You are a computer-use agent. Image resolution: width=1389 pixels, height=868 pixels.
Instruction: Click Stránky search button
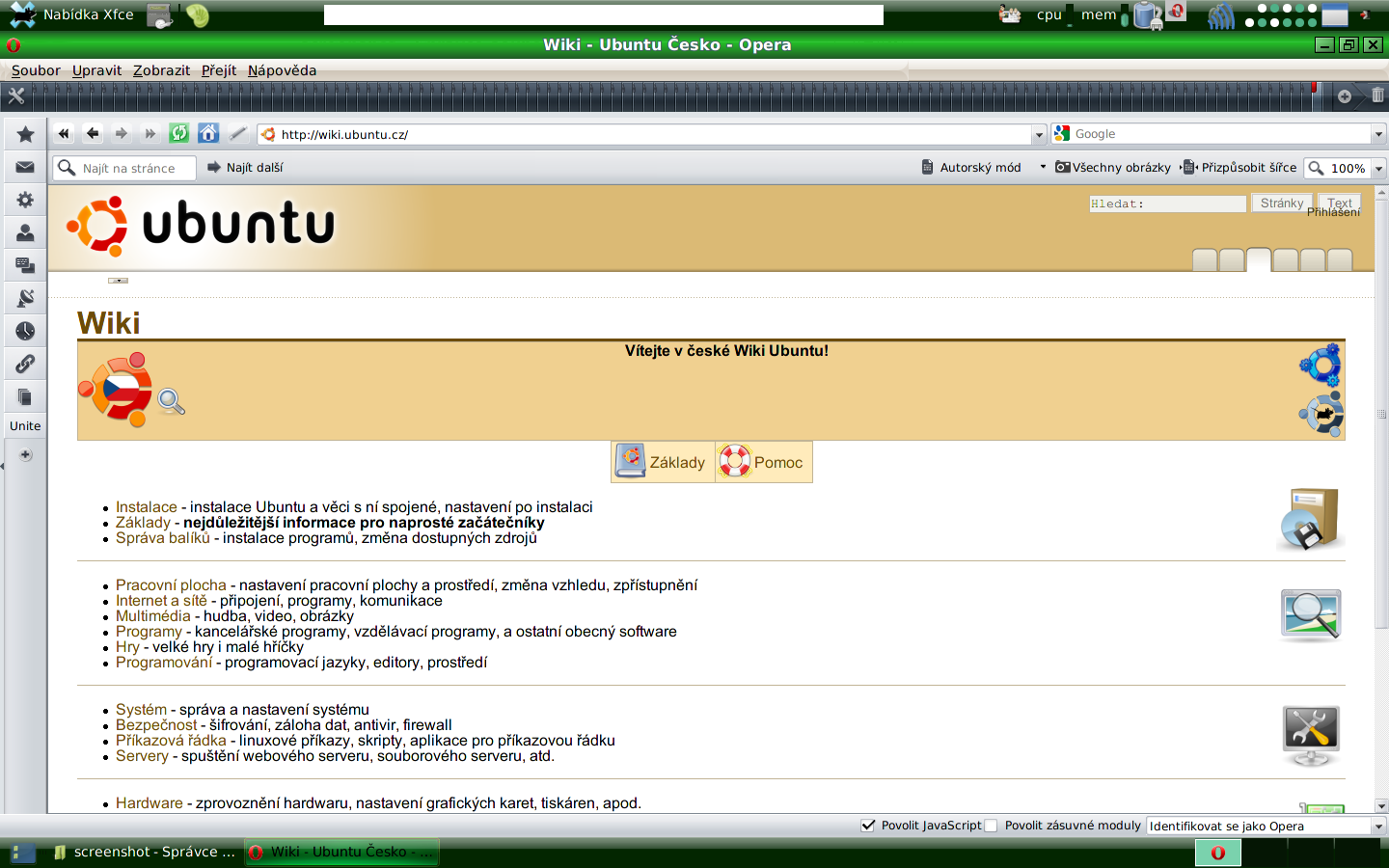point(1281,203)
